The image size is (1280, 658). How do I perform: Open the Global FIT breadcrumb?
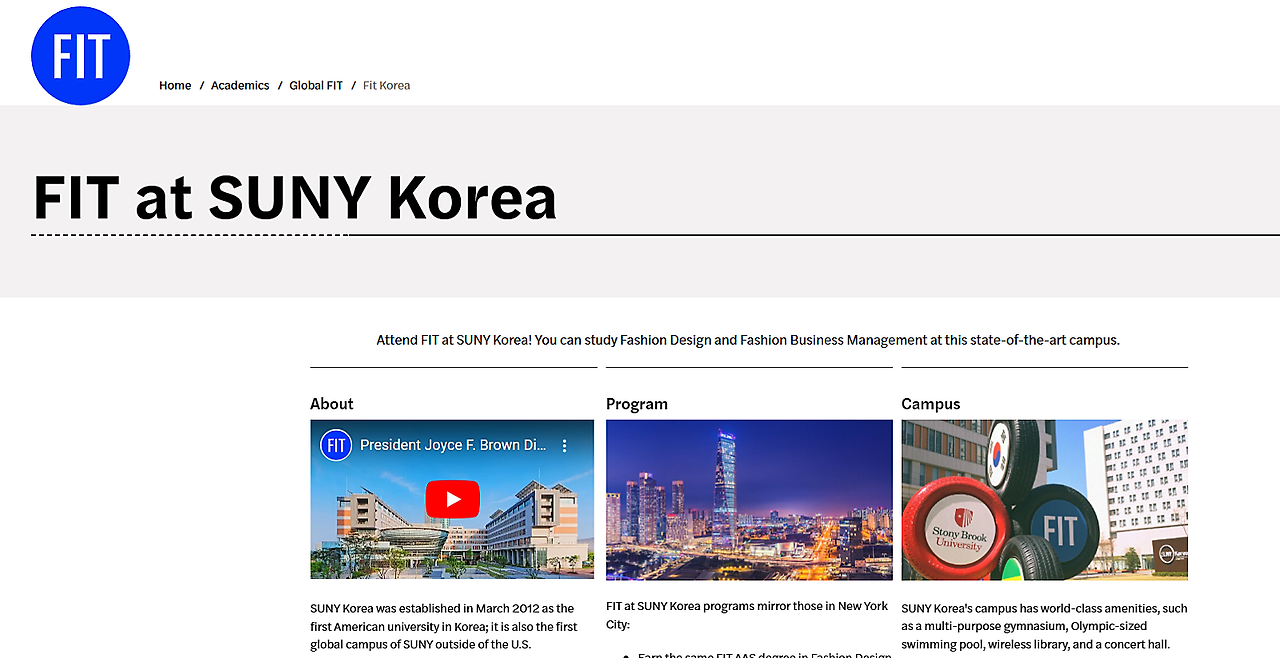click(x=316, y=86)
